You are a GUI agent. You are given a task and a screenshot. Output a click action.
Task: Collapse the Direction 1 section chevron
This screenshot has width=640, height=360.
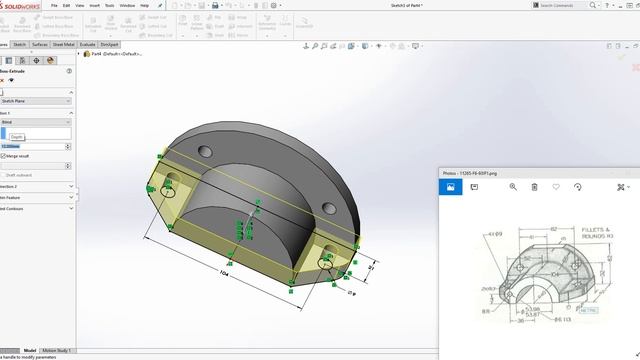tap(71, 113)
